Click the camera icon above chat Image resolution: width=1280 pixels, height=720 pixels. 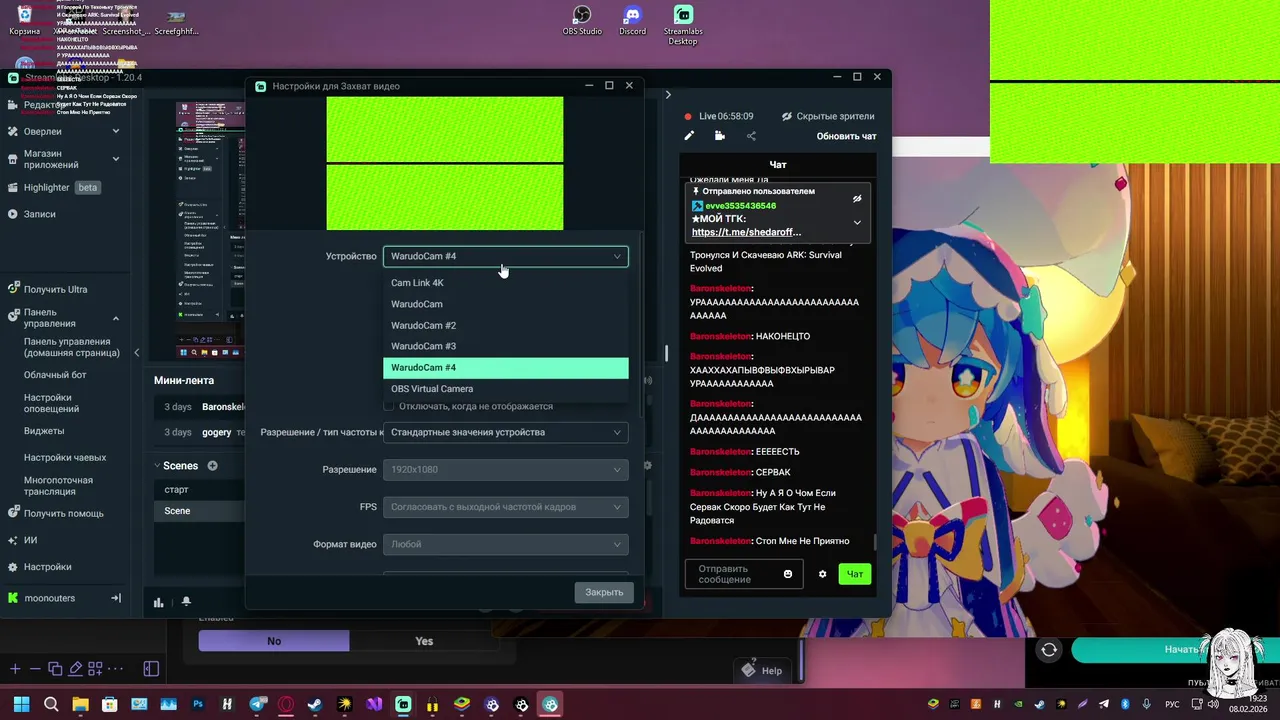point(719,136)
